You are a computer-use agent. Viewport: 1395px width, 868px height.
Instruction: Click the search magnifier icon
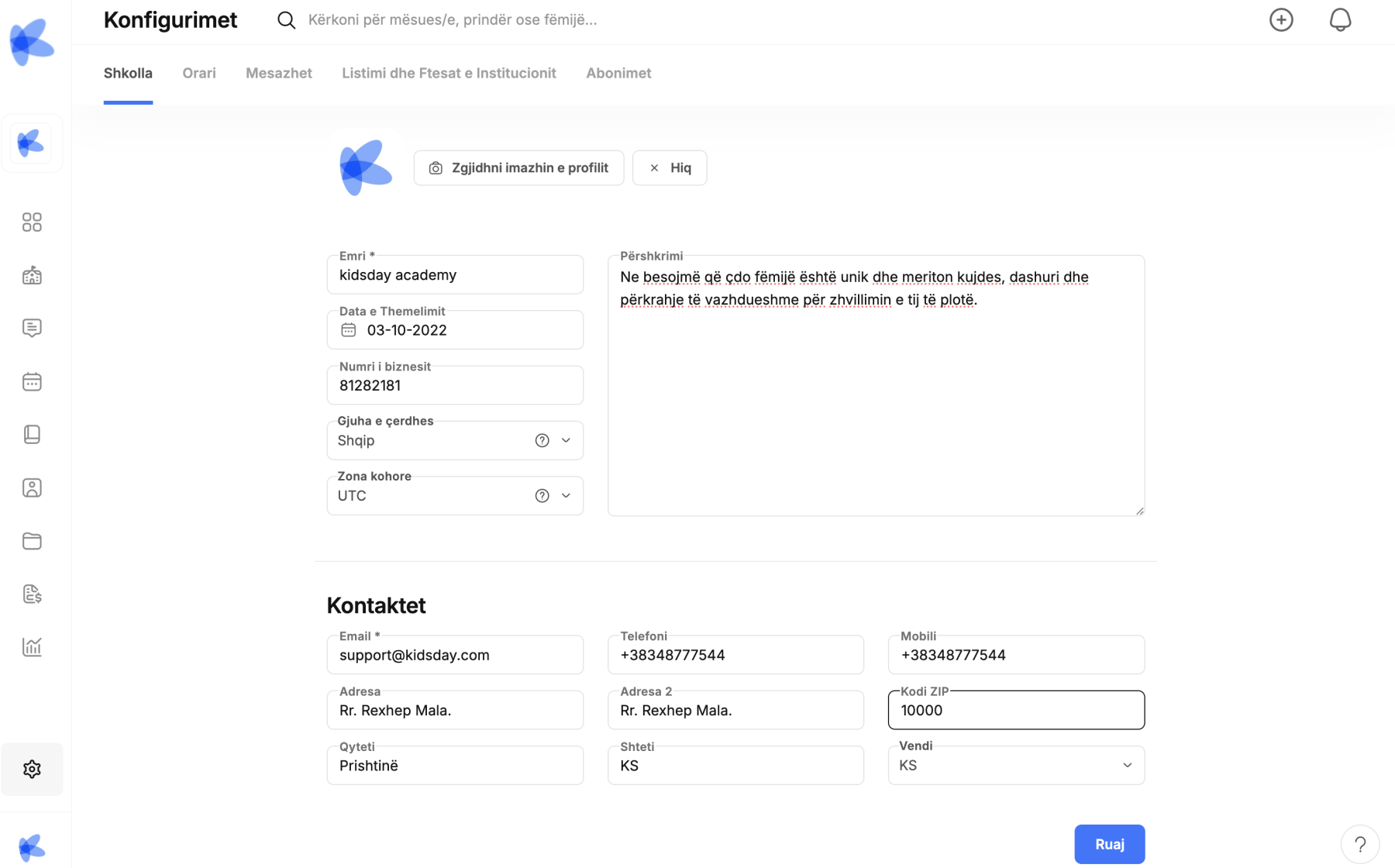[x=286, y=20]
